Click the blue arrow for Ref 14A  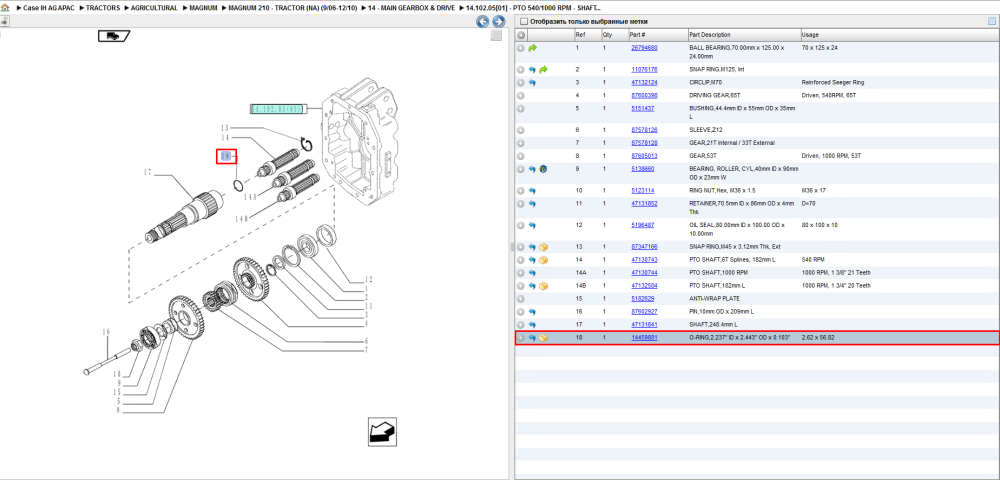point(532,273)
